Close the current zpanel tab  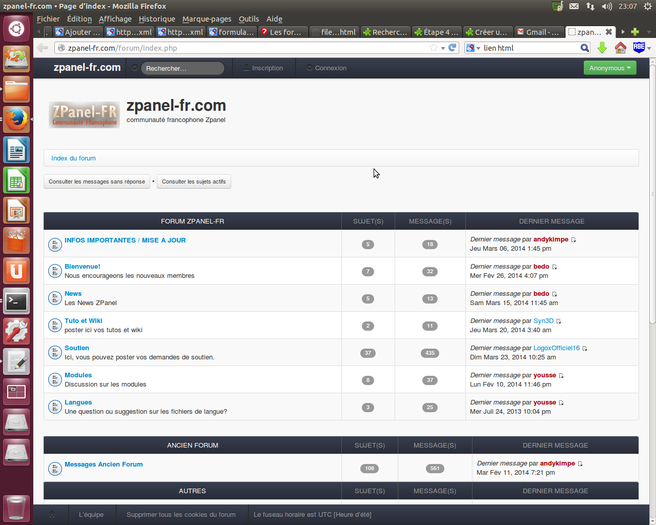tap(609, 32)
